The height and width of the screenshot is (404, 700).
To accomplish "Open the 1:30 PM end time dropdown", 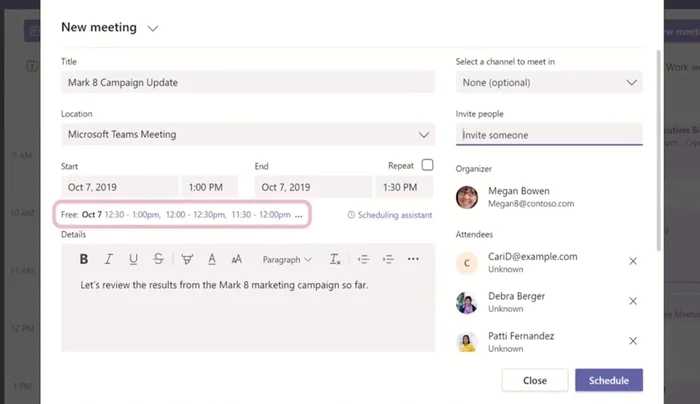I will pos(404,187).
